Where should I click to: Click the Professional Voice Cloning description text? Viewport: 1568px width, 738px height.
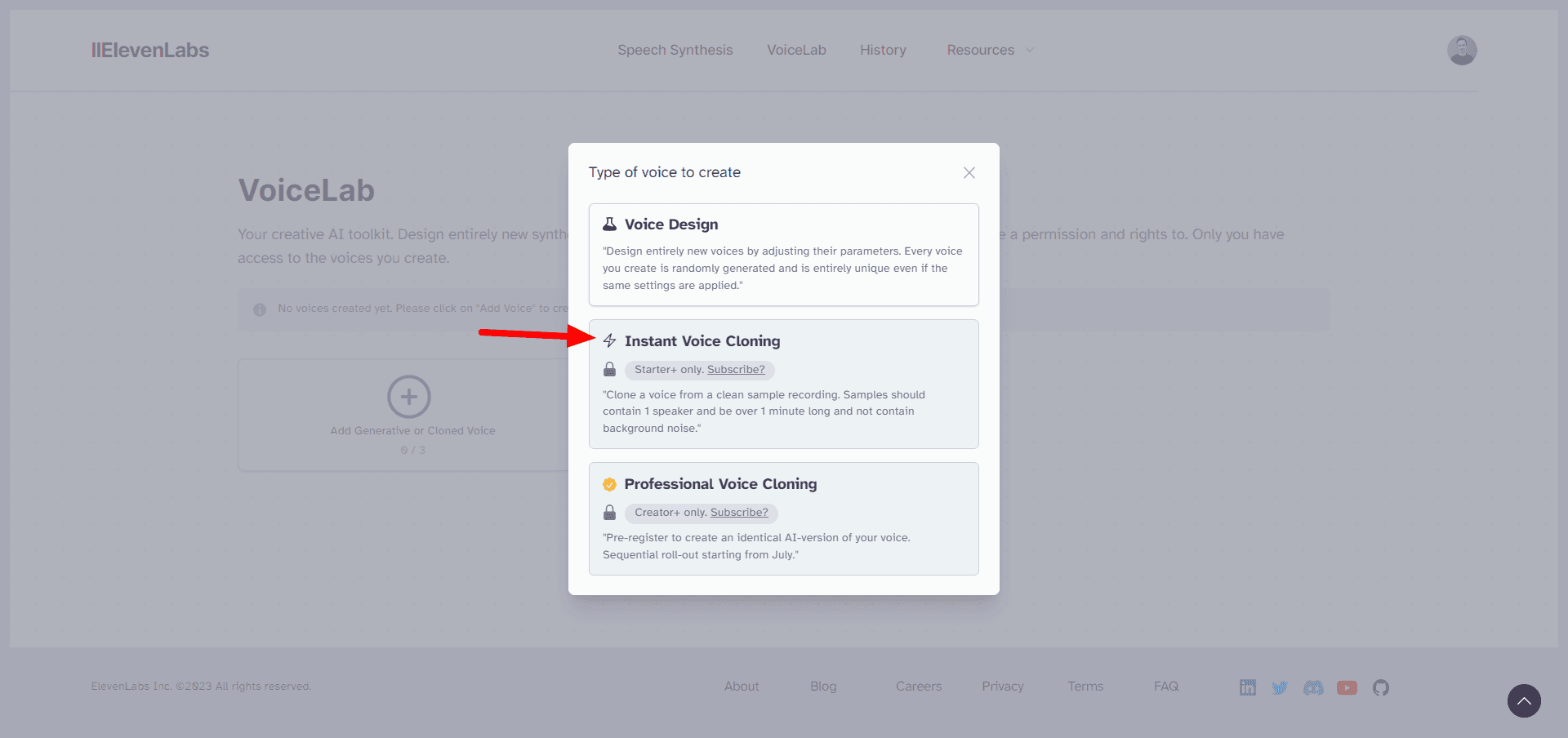click(756, 546)
